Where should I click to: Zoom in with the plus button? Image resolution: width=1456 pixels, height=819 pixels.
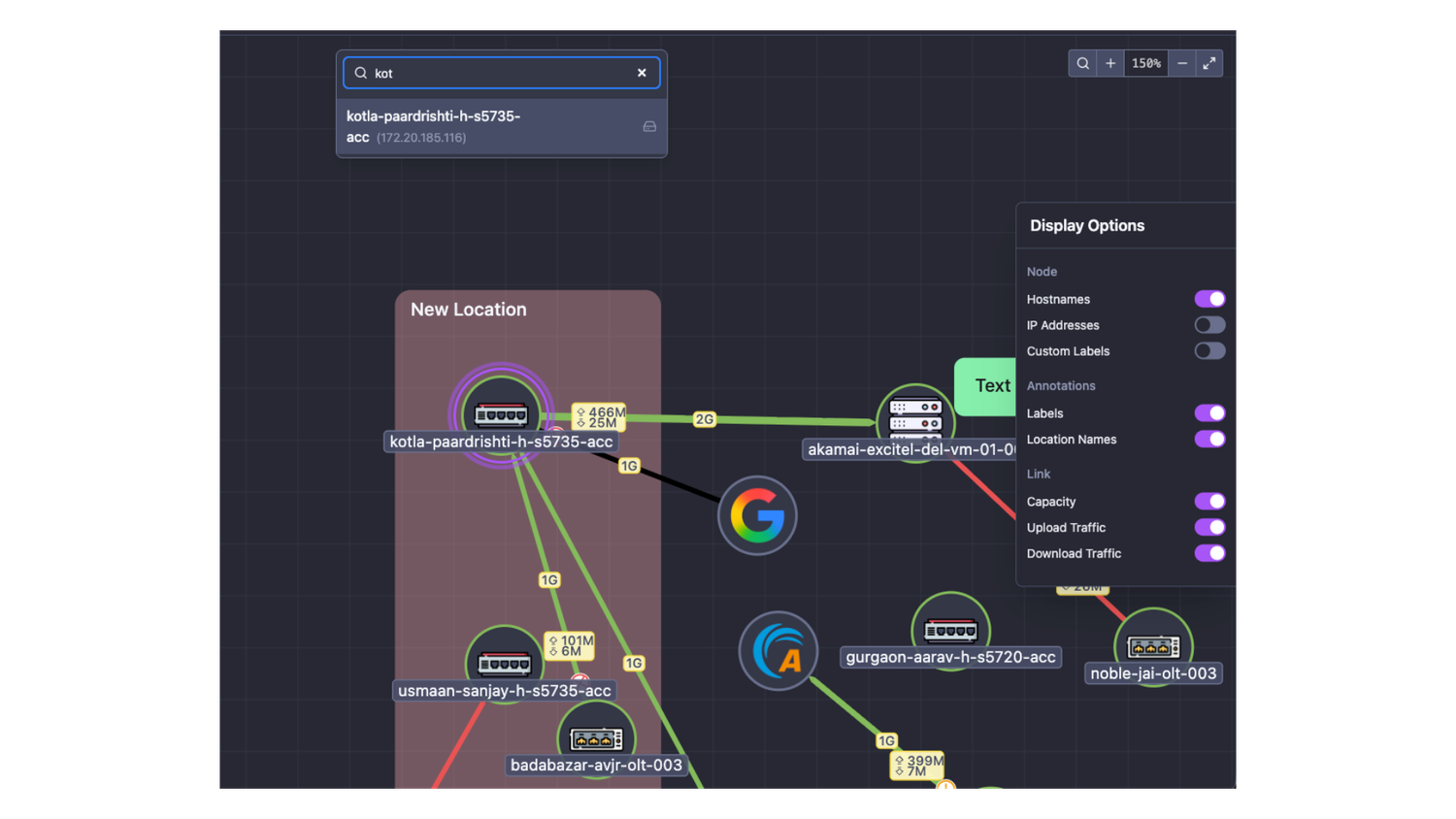[1110, 64]
